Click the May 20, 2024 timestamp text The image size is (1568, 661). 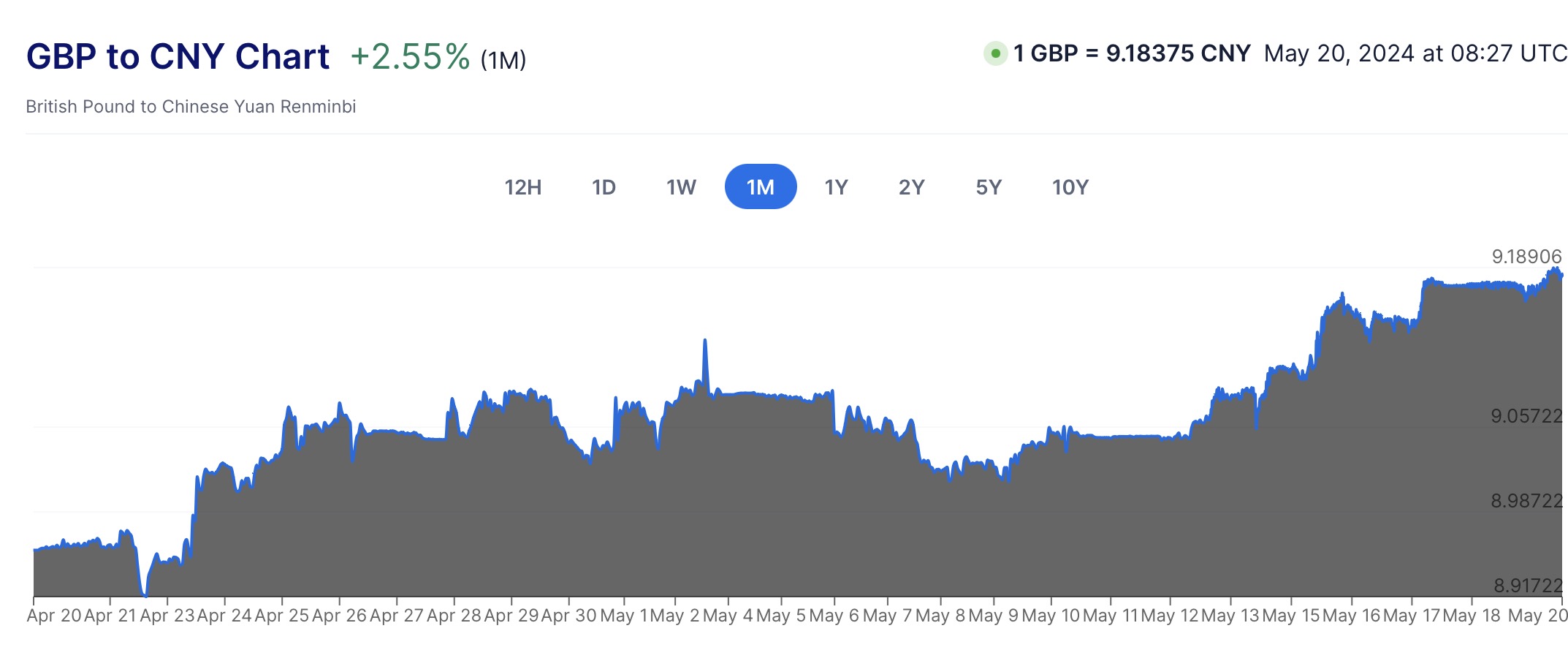1415,53
